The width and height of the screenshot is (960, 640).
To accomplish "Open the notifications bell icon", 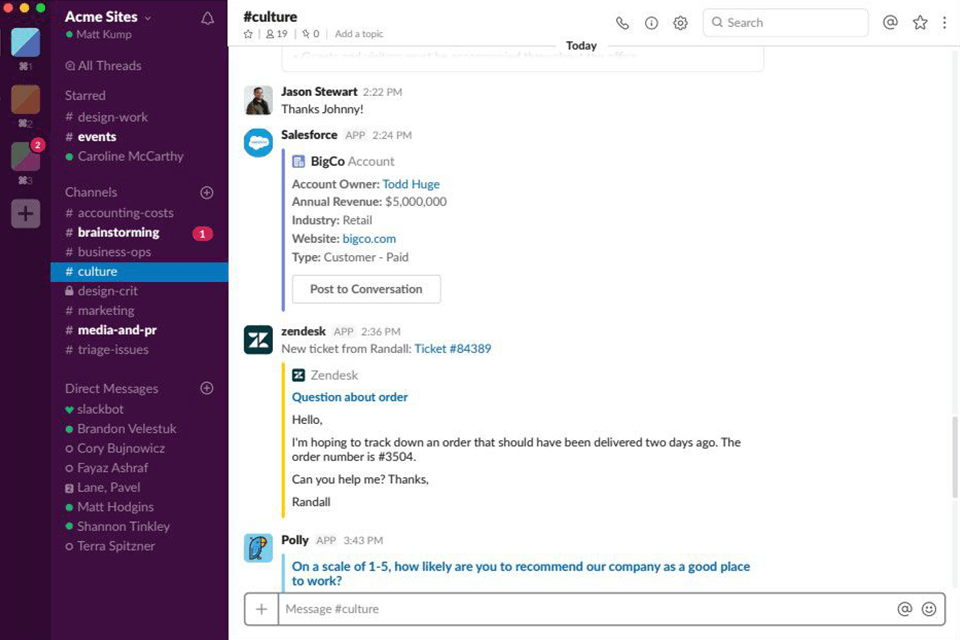I will pyautogui.click(x=208, y=18).
